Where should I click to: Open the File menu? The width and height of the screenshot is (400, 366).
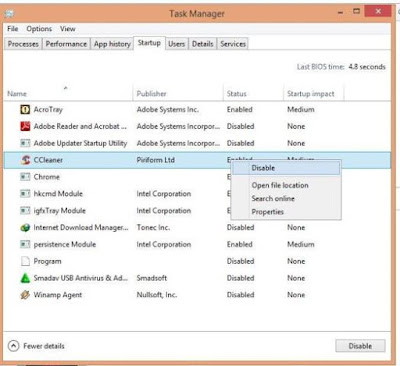13,29
